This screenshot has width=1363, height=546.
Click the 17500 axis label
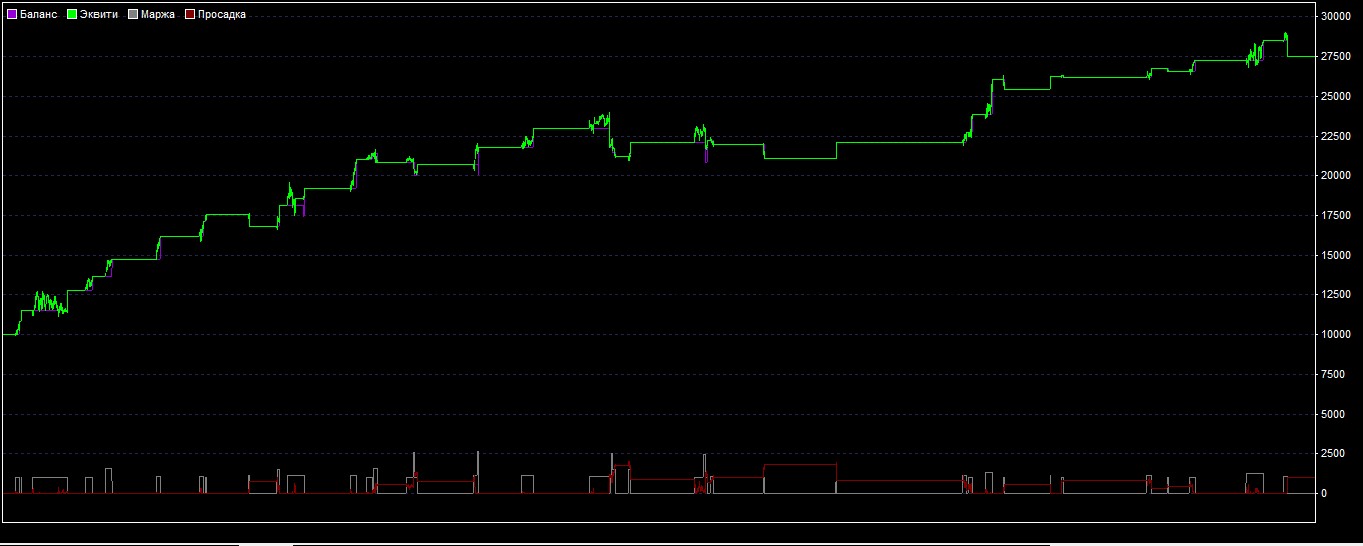[x=1336, y=216]
